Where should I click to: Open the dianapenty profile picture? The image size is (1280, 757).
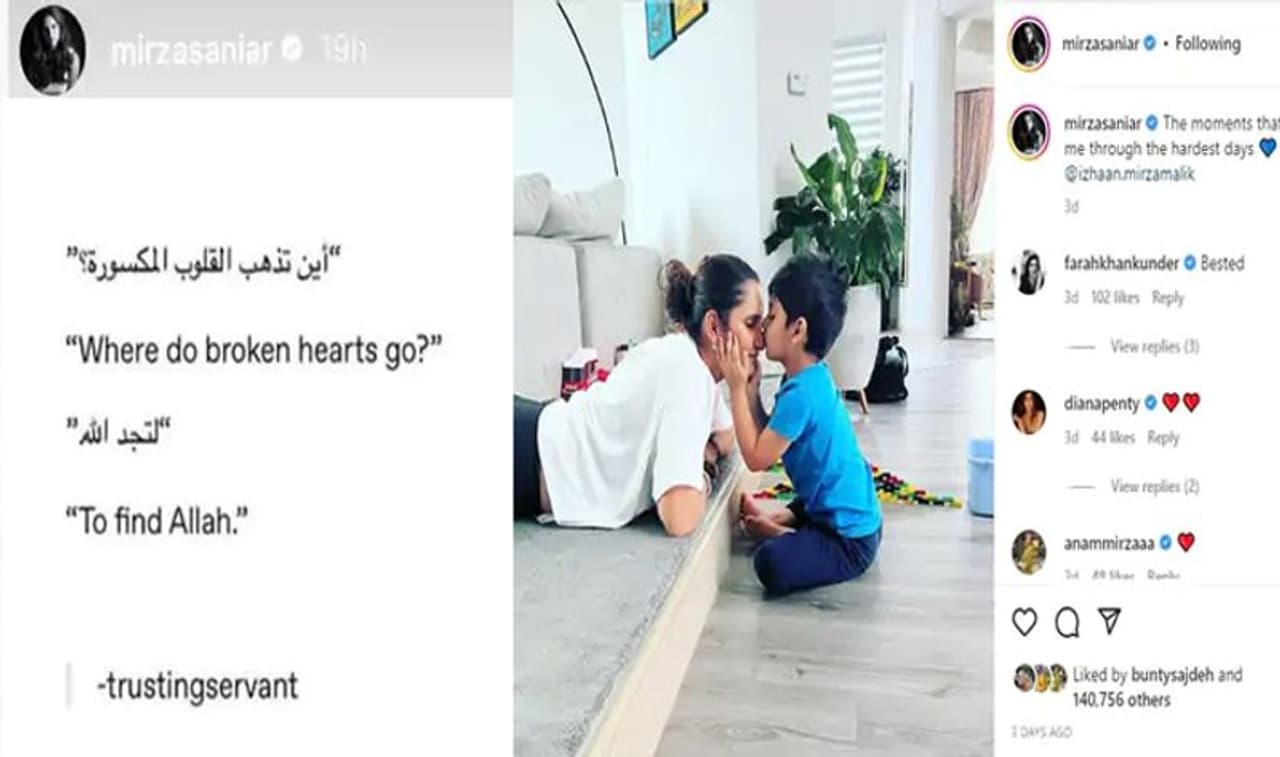[1028, 411]
